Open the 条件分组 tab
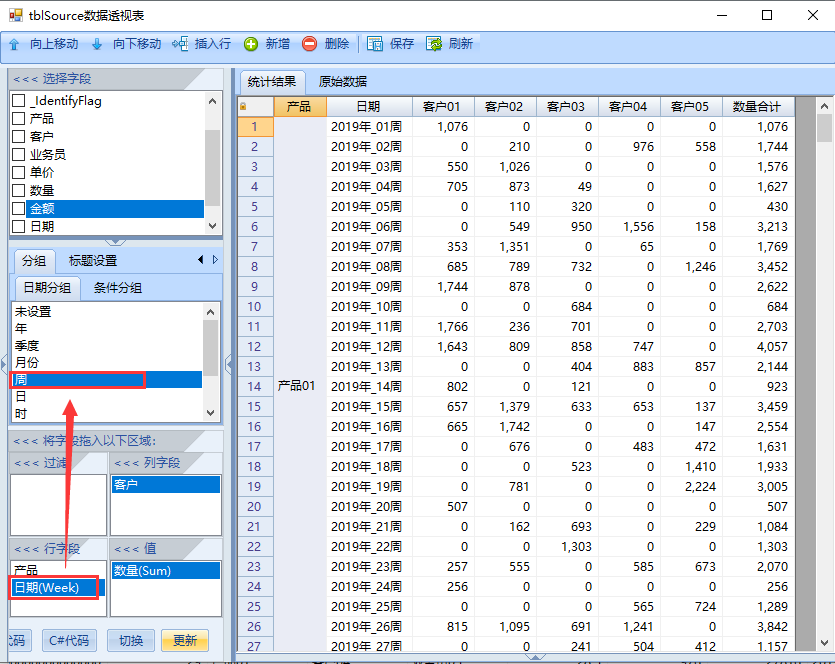The height and width of the screenshot is (664, 835). click(118, 288)
